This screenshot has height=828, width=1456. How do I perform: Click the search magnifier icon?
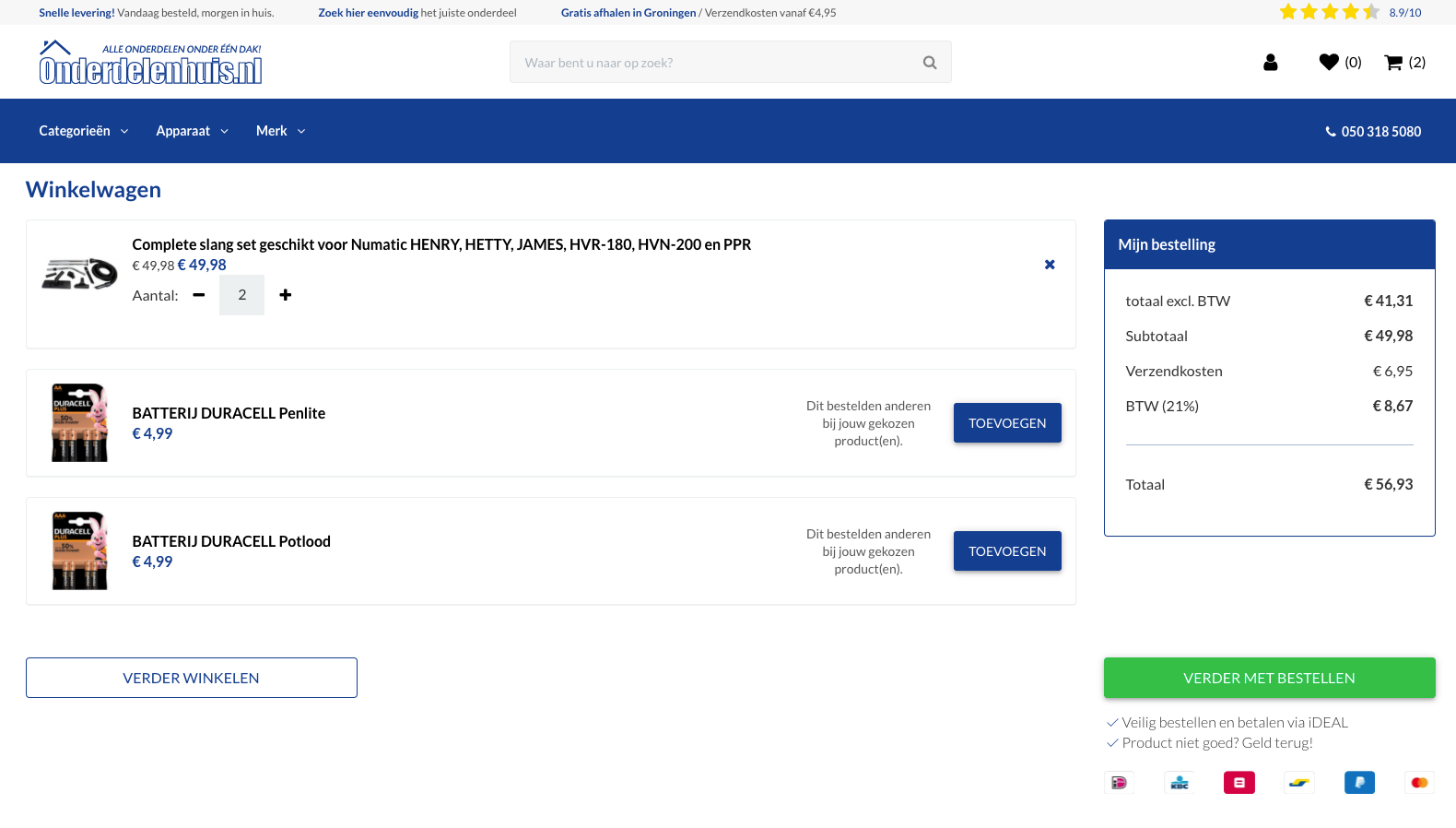929,63
